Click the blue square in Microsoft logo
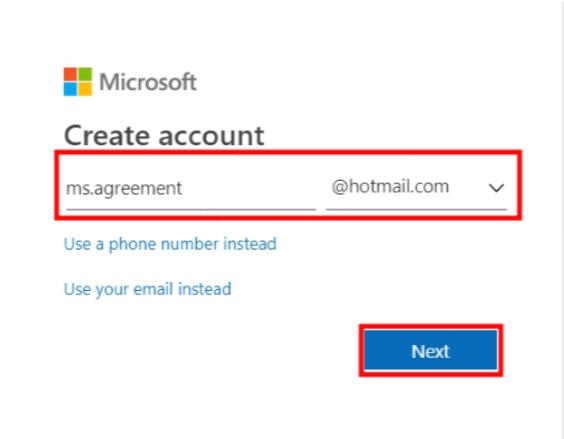The width and height of the screenshot is (564, 439). pos(70,89)
